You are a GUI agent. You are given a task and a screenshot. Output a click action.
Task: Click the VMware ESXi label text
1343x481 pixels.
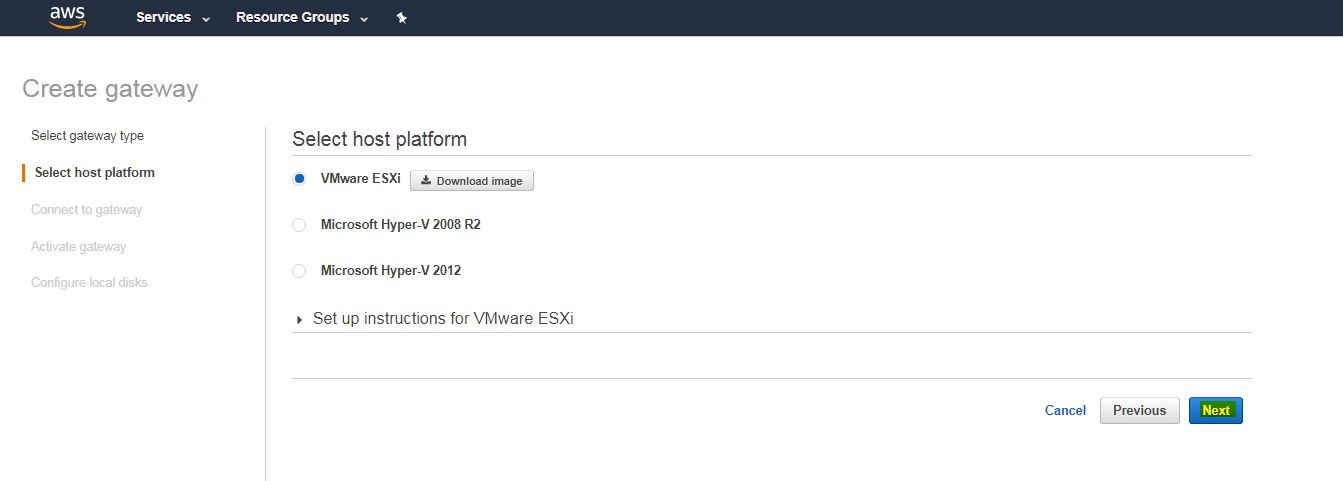tap(361, 179)
